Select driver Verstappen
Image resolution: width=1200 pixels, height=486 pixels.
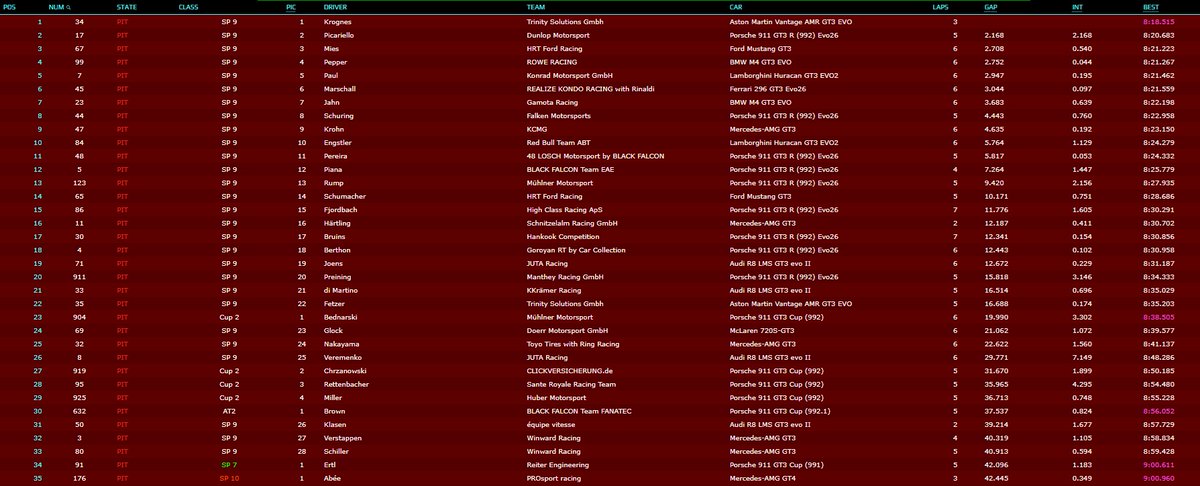click(x=344, y=439)
